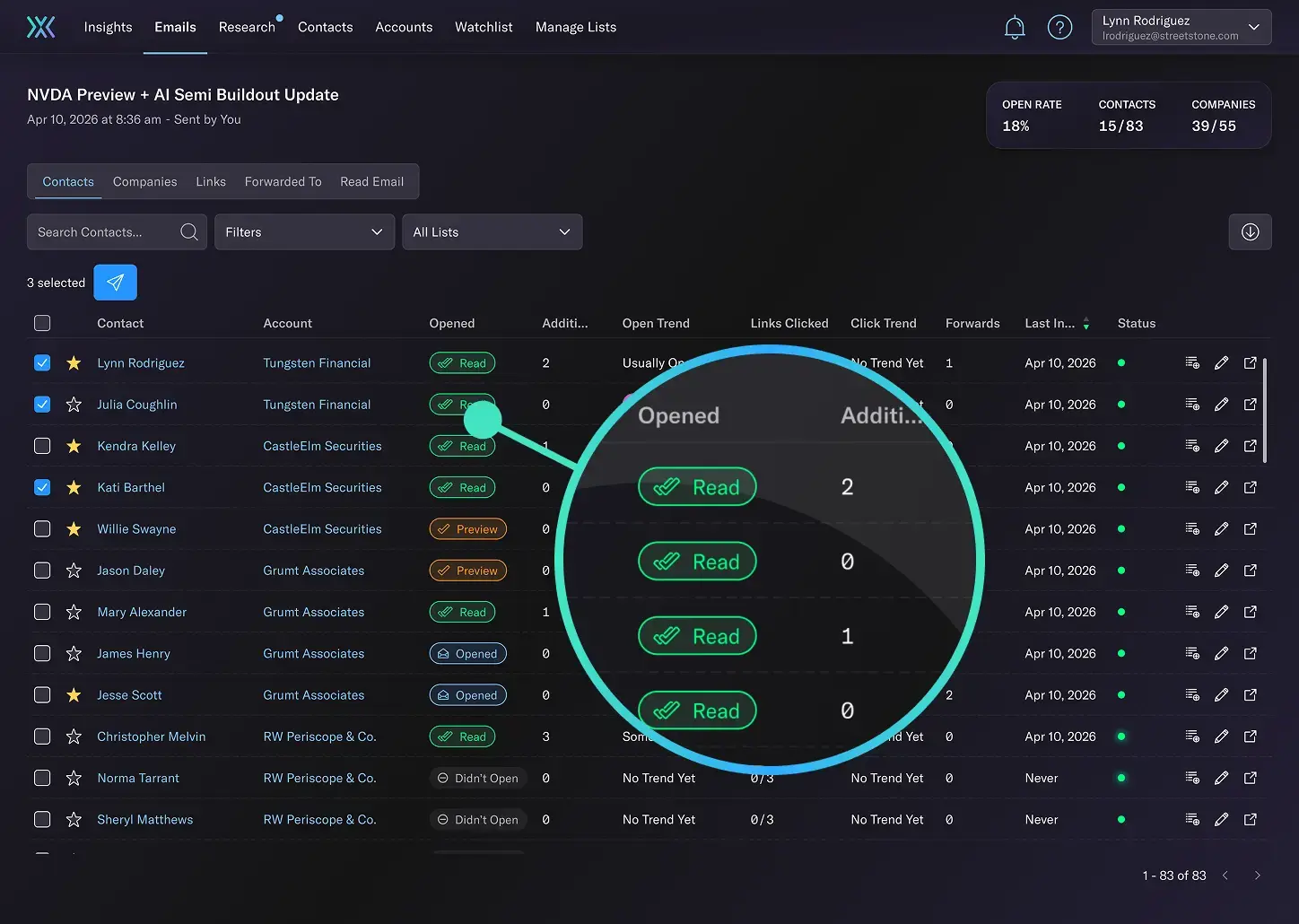Uncheck Julia Coughlin's row checkbox

click(42, 405)
